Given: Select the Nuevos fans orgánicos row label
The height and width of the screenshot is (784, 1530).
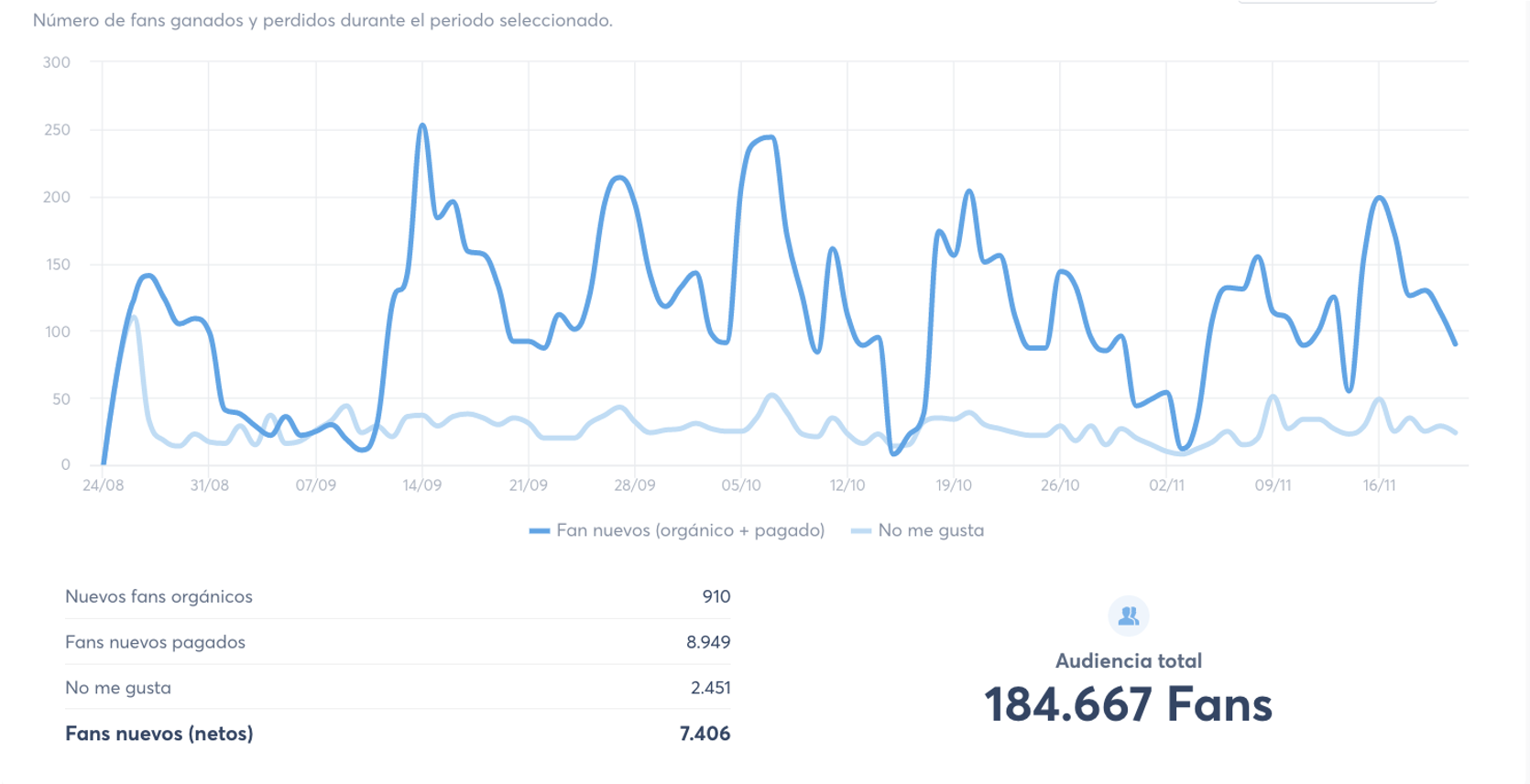Looking at the screenshot, I should coord(158,596).
